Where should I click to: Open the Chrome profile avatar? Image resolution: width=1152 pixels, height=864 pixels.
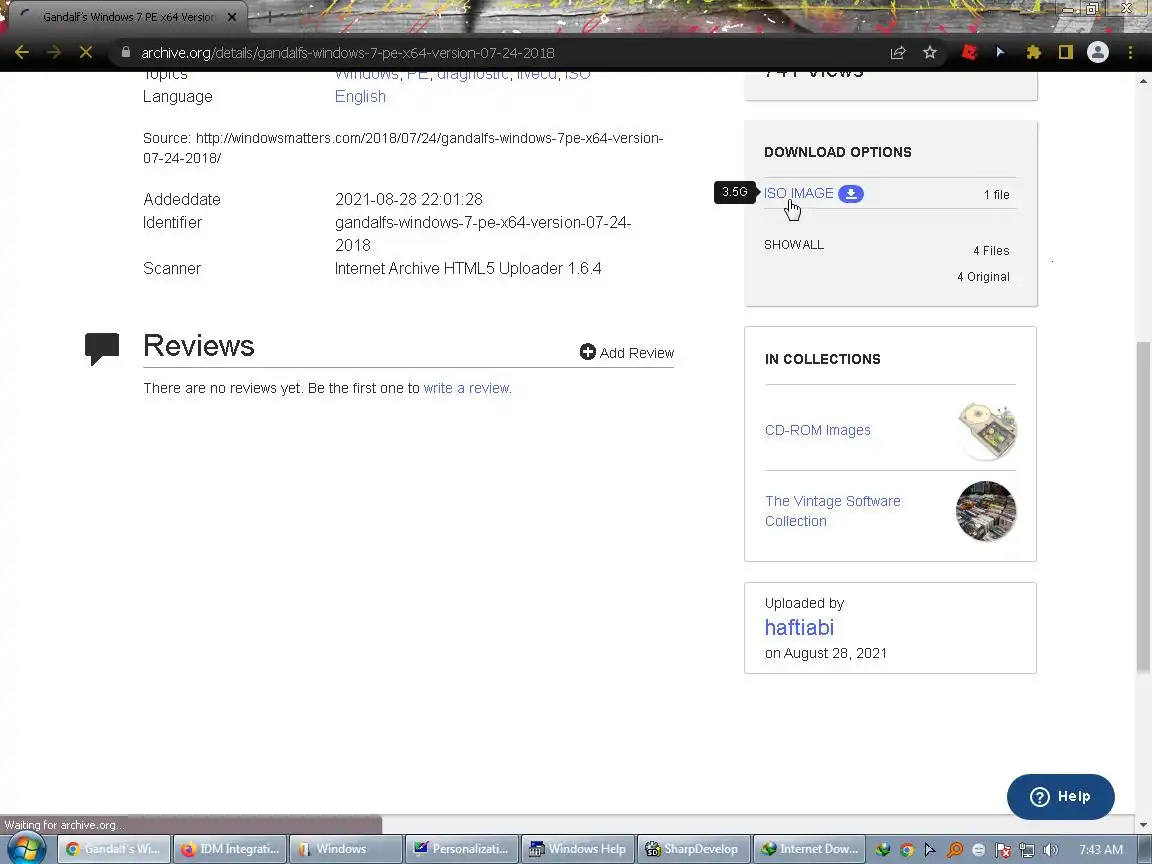coord(1098,52)
